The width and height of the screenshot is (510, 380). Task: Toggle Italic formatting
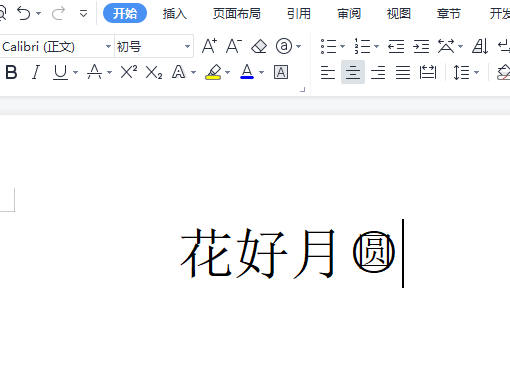click(36, 72)
